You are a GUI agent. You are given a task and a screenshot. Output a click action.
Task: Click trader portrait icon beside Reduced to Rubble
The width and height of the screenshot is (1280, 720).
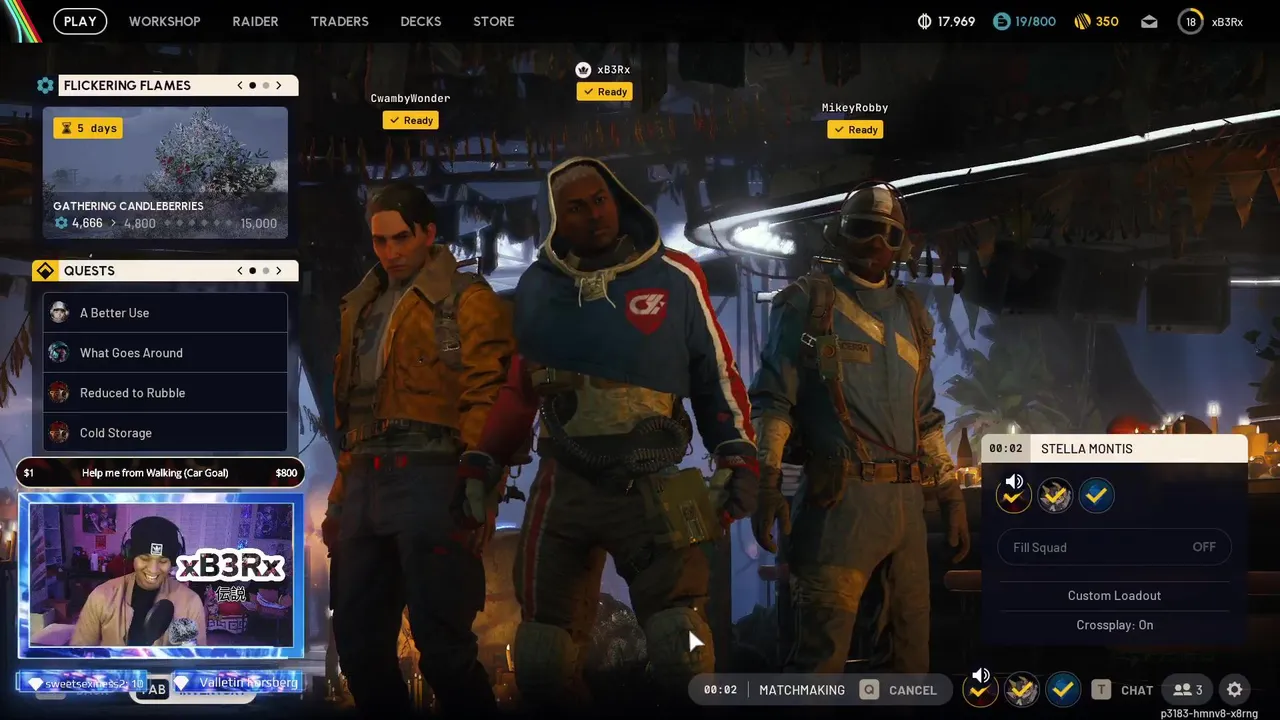(59, 392)
